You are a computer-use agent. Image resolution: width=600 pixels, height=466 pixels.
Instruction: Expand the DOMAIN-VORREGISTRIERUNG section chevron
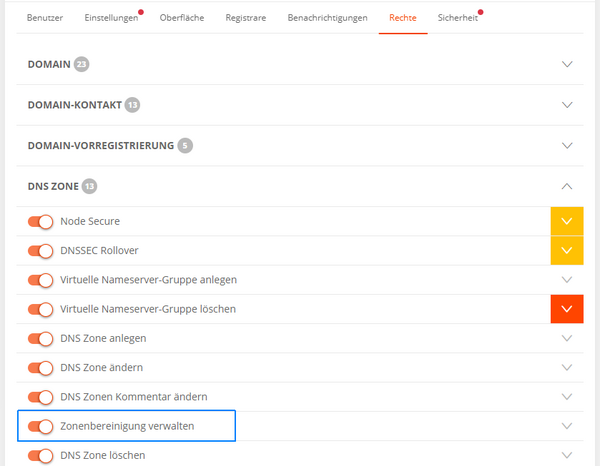click(x=567, y=145)
